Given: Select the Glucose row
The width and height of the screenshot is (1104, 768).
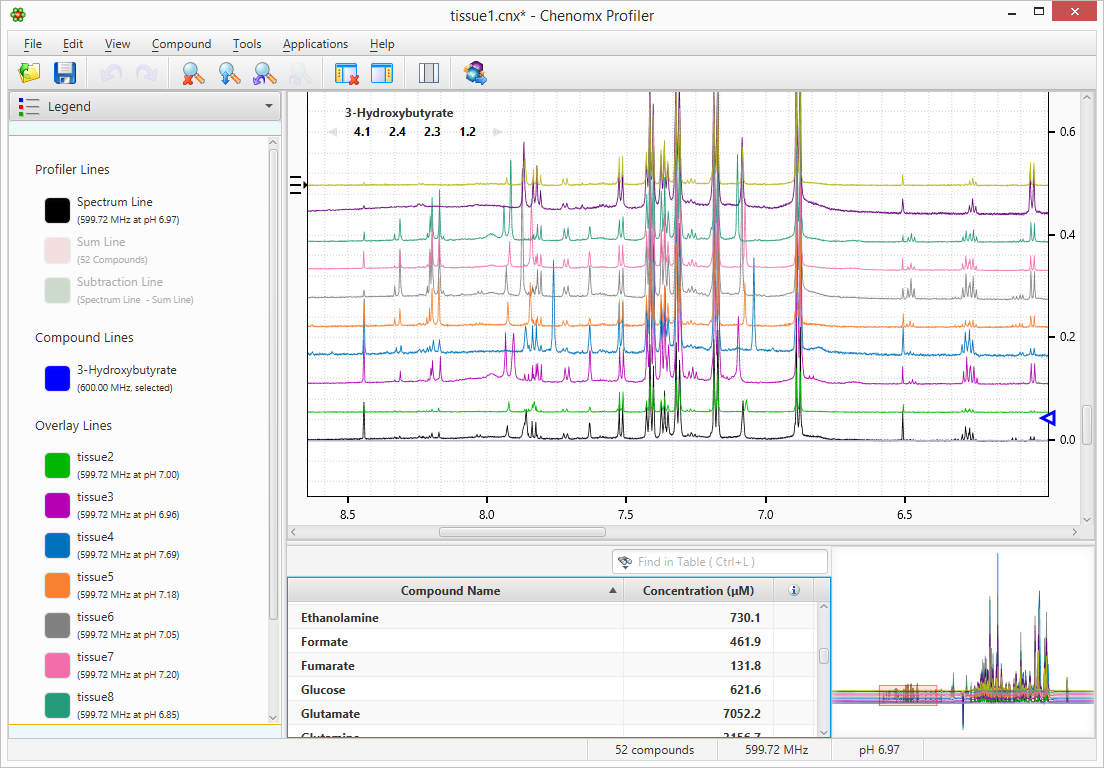Looking at the screenshot, I should click(x=553, y=689).
